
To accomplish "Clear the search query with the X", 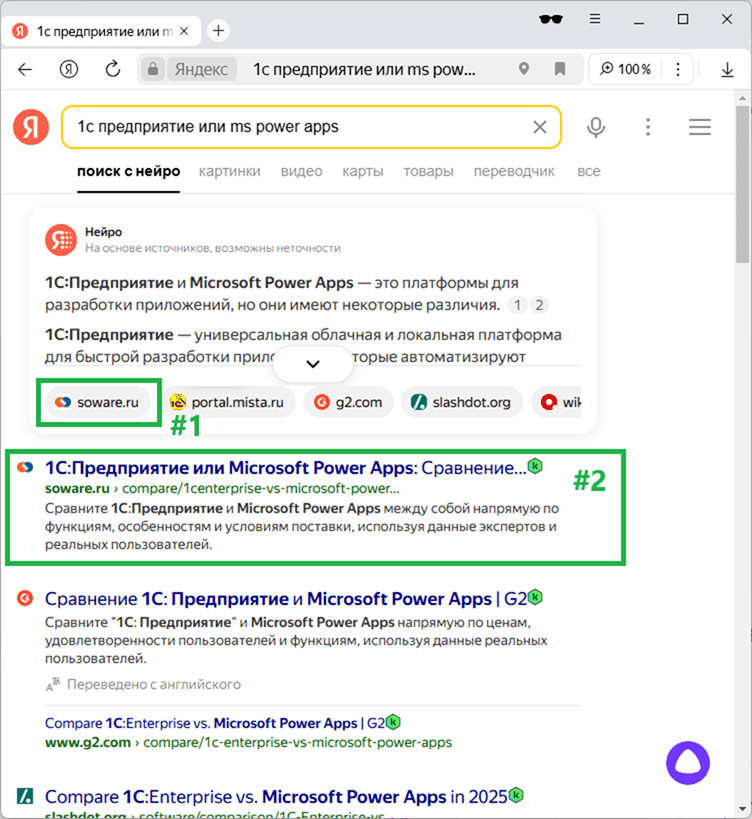I will [539, 127].
